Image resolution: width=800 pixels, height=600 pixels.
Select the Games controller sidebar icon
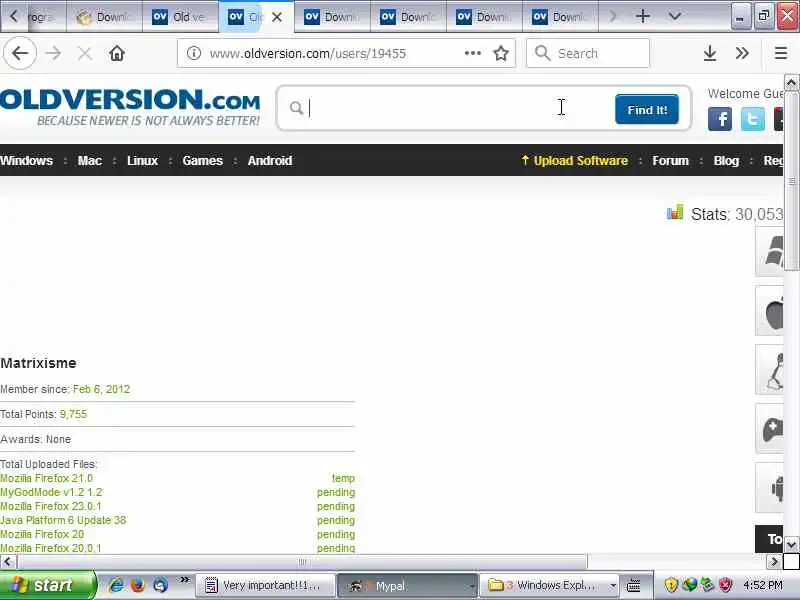770,429
